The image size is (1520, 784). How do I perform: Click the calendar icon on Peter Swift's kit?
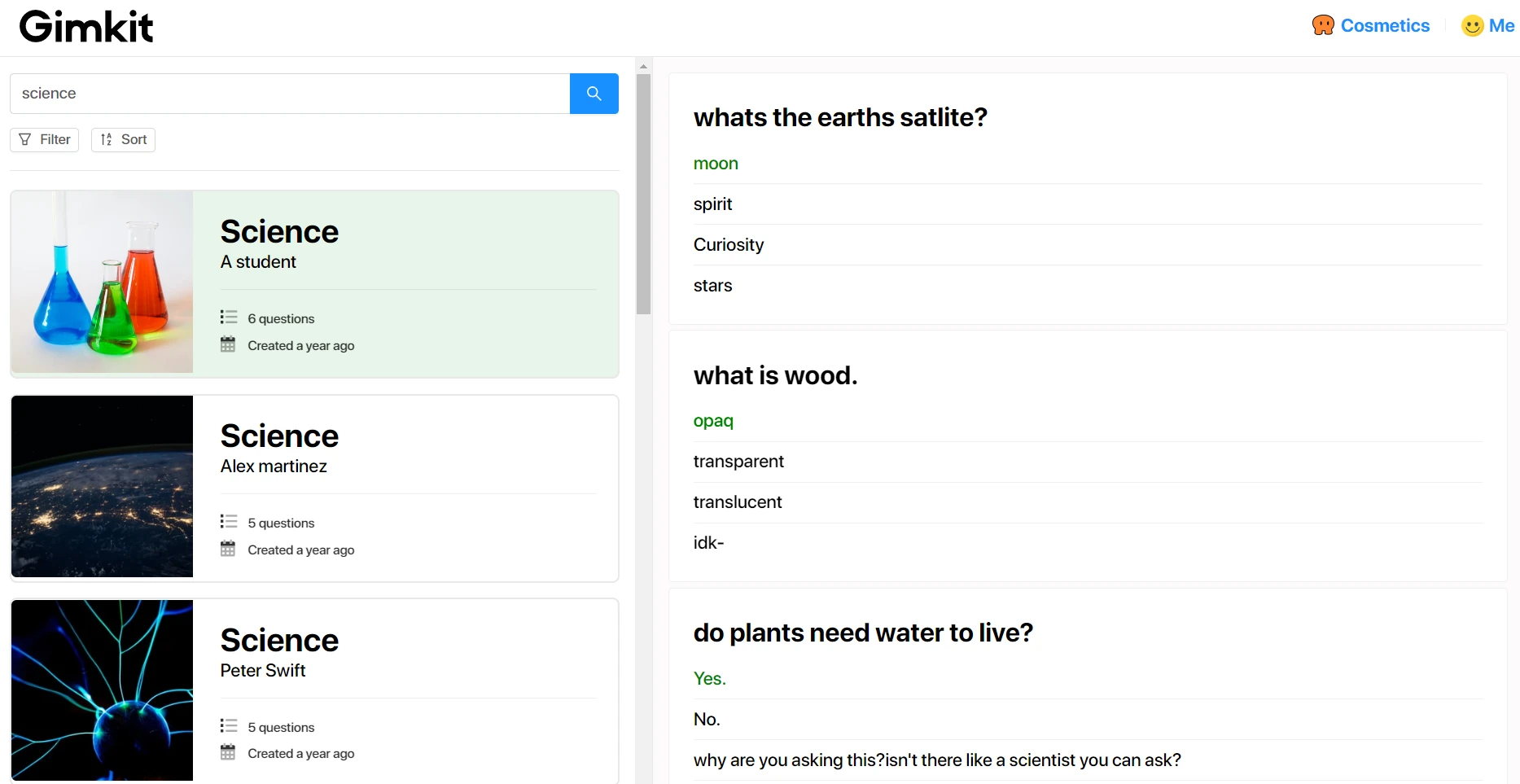pyautogui.click(x=229, y=753)
